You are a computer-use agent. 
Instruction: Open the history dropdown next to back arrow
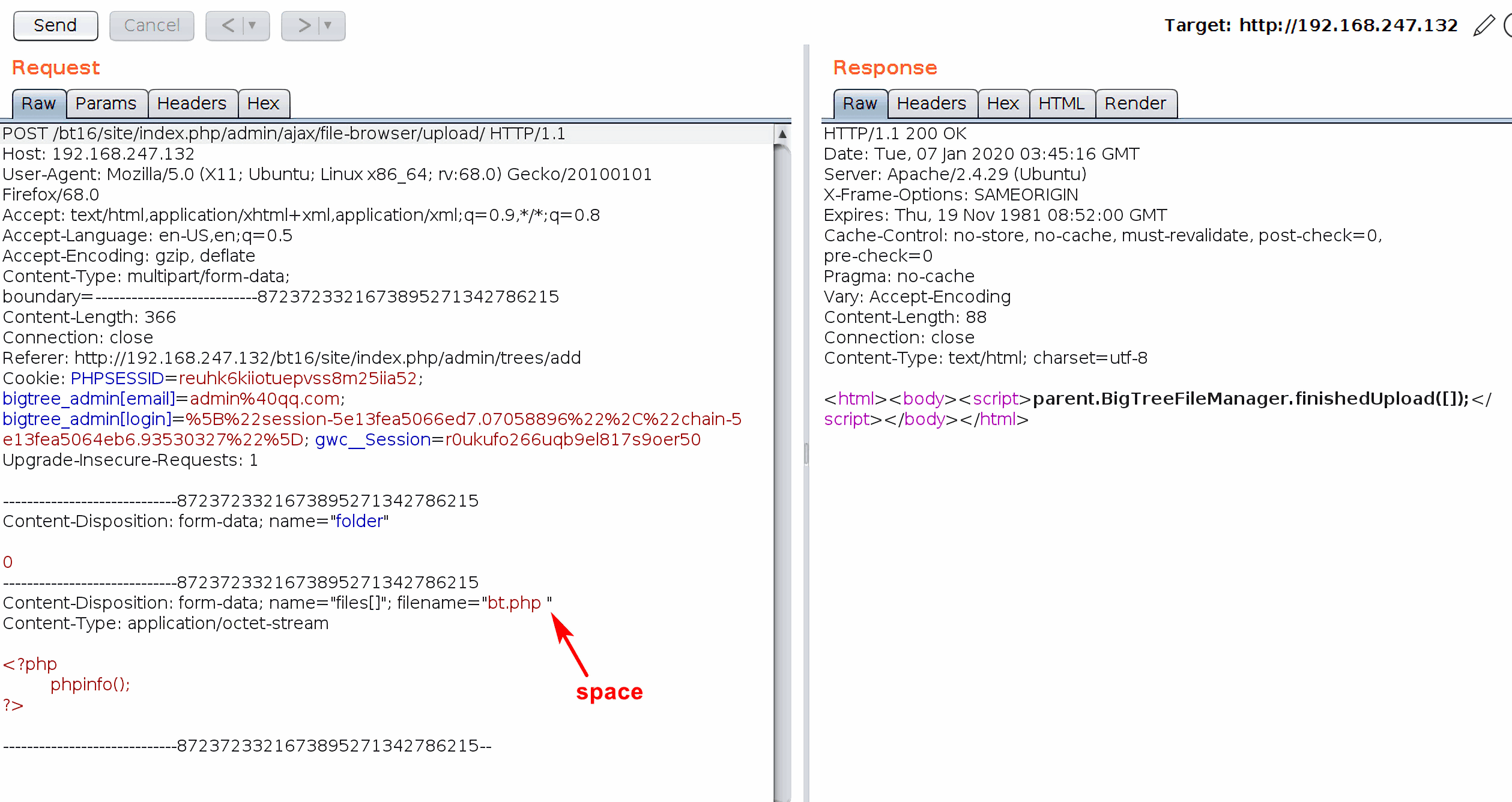coord(253,26)
